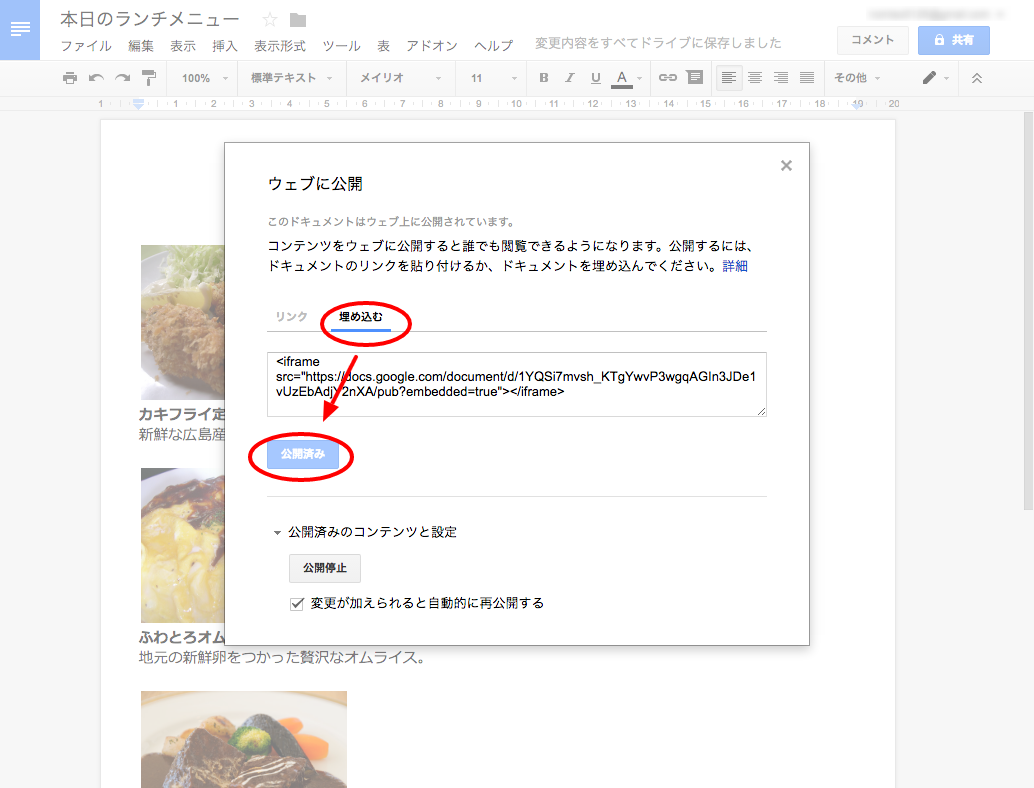The width and height of the screenshot is (1034, 788).
Task: Click the 公開停止 button
Action: [x=324, y=568]
